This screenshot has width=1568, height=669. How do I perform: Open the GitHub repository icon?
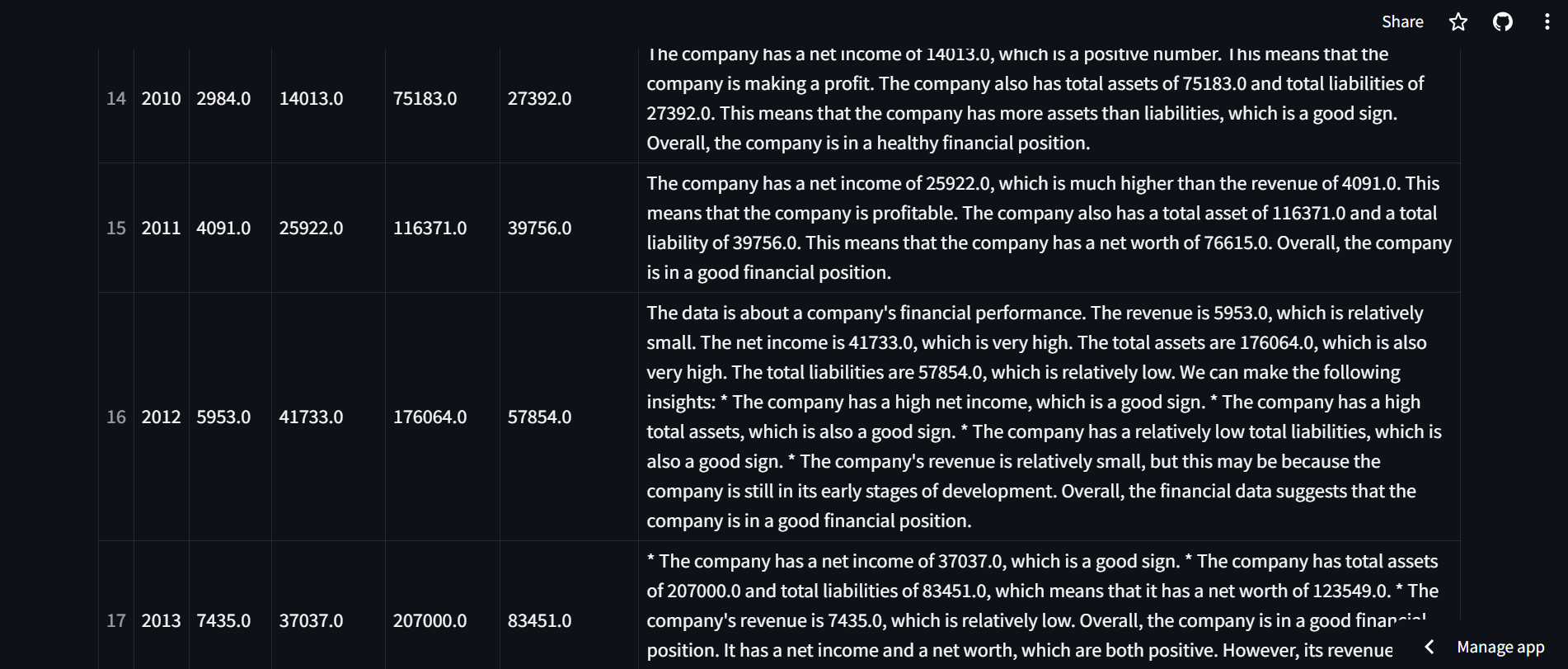point(1503,22)
